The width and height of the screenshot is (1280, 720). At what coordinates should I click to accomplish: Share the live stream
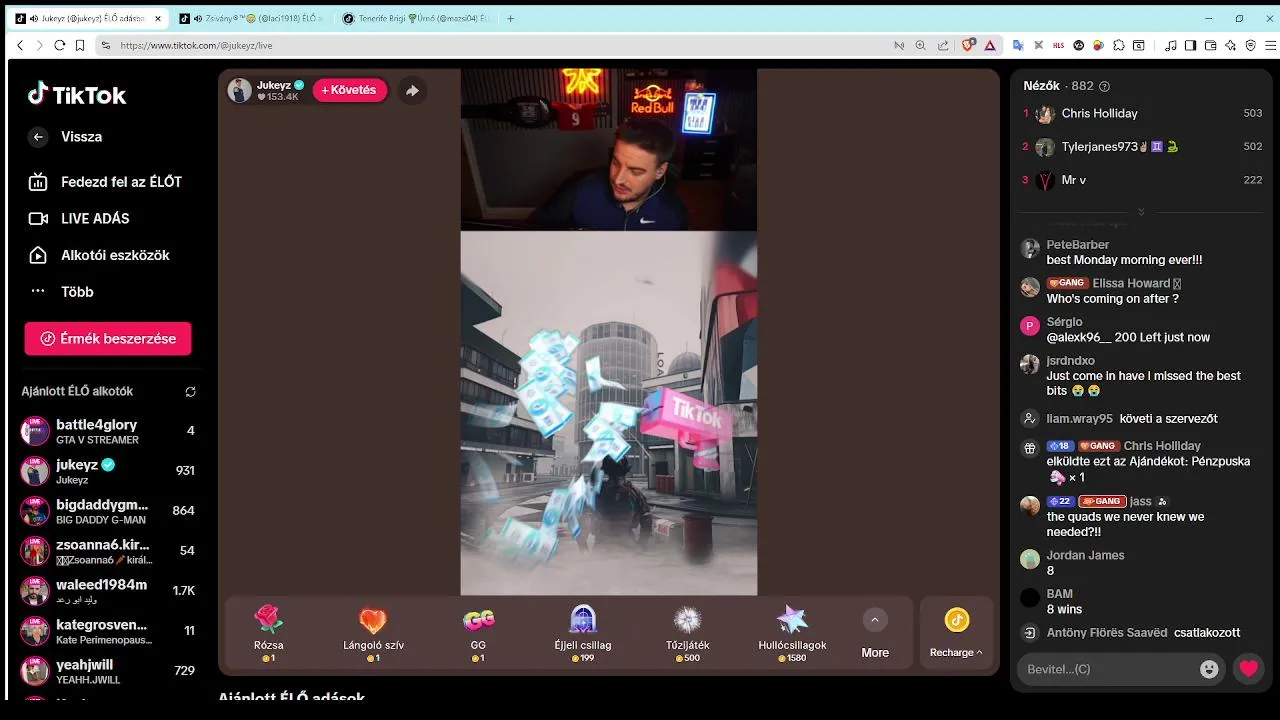pos(412,90)
